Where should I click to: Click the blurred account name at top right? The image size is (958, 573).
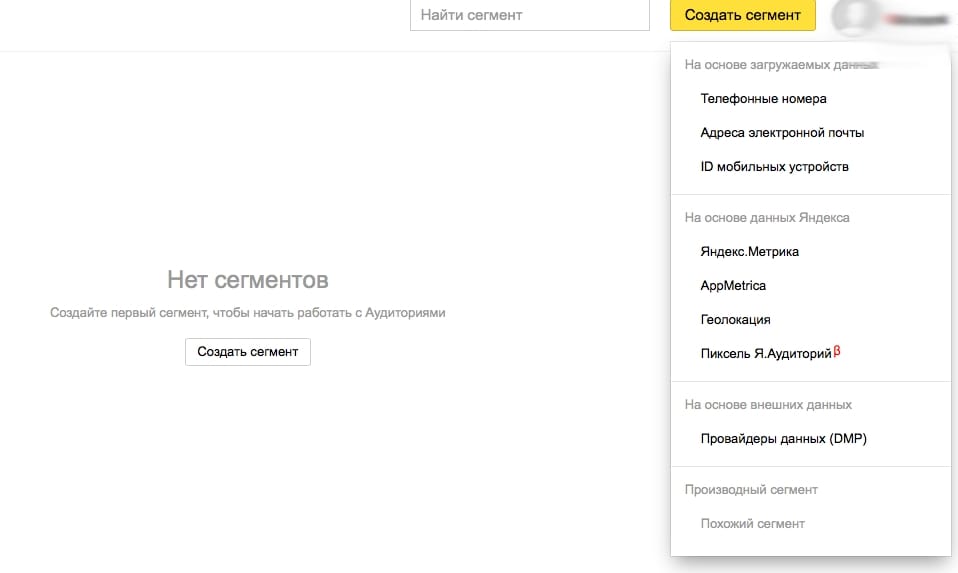coord(918,20)
